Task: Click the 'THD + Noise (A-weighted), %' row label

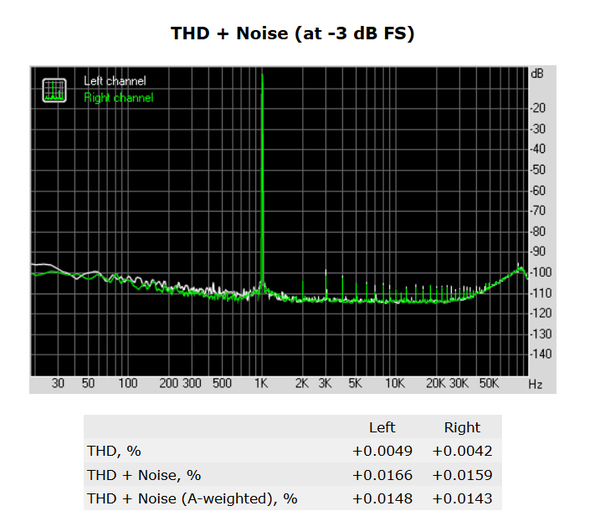Action: 192,499
